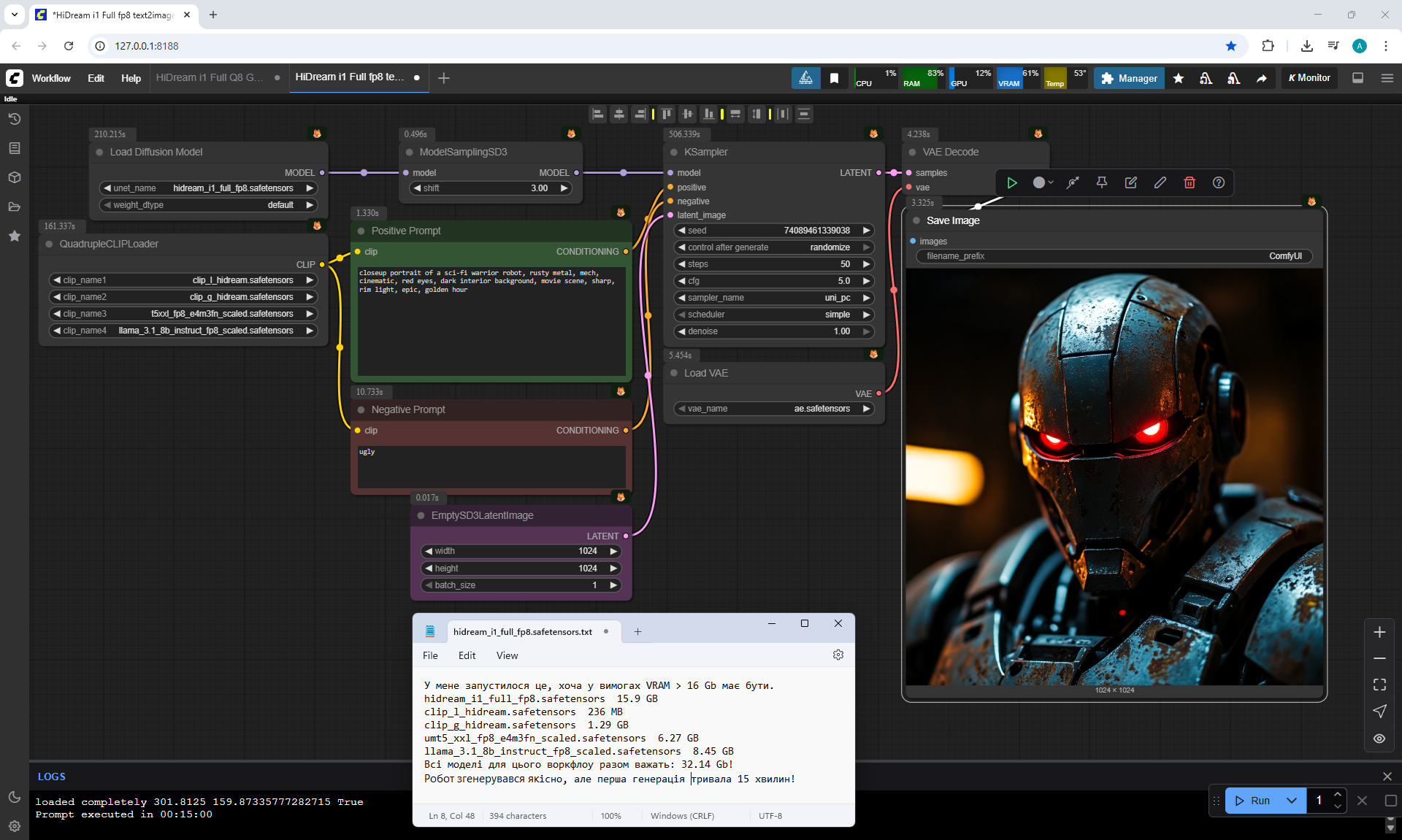
Task: Click the fit view icon on canvas controls
Action: click(1379, 685)
